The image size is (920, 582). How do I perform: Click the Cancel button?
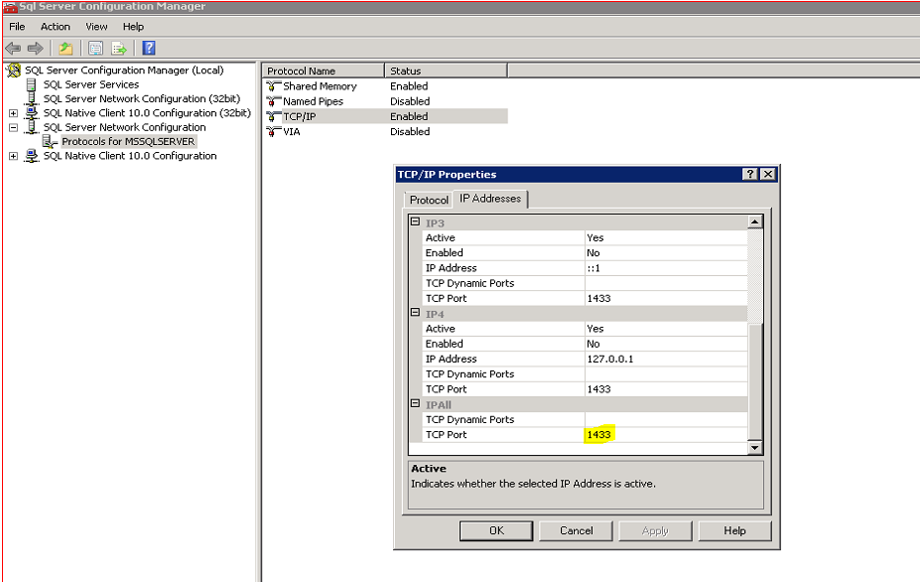[576, 530]
